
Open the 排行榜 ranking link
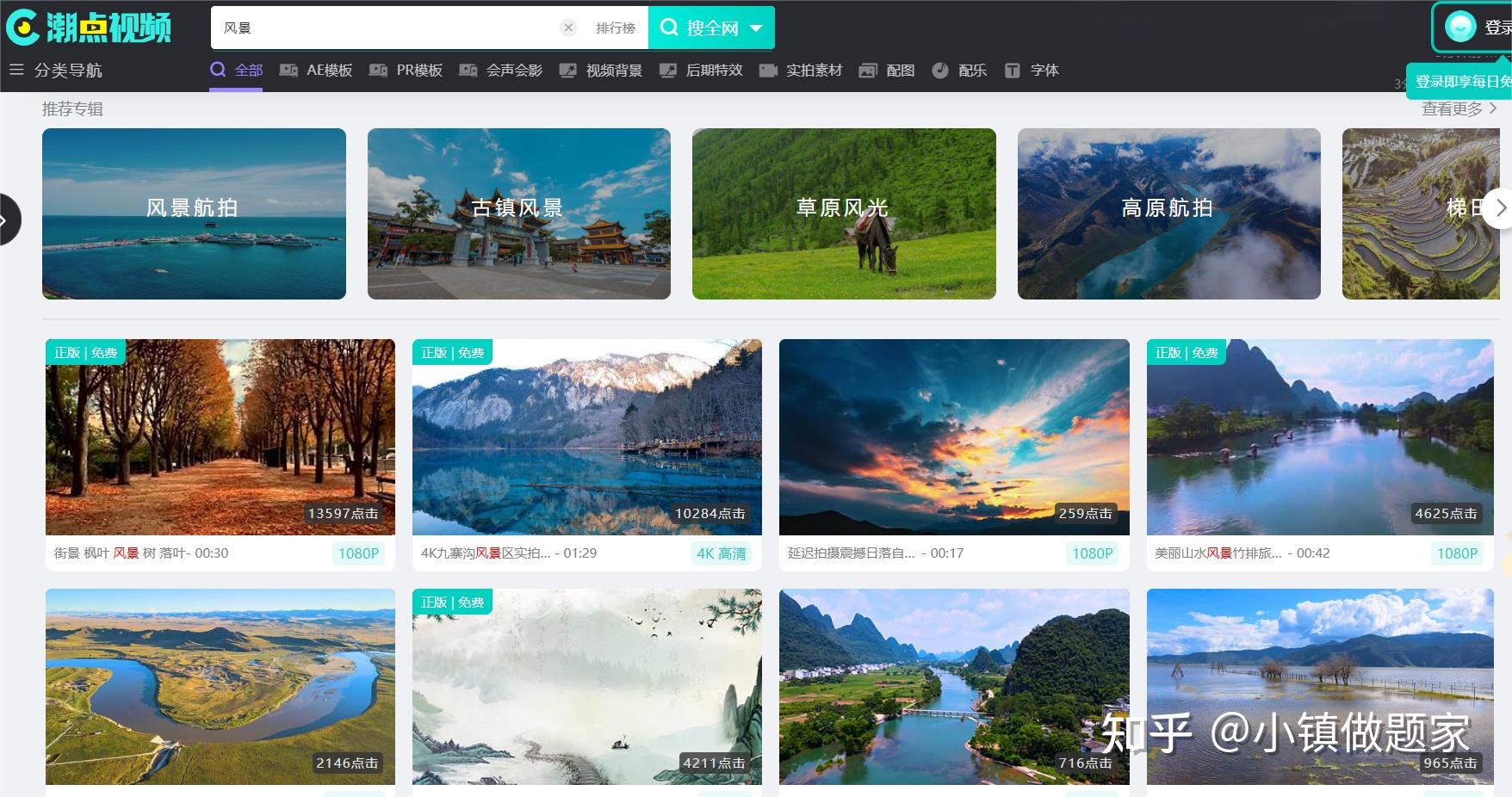point(615,28)
